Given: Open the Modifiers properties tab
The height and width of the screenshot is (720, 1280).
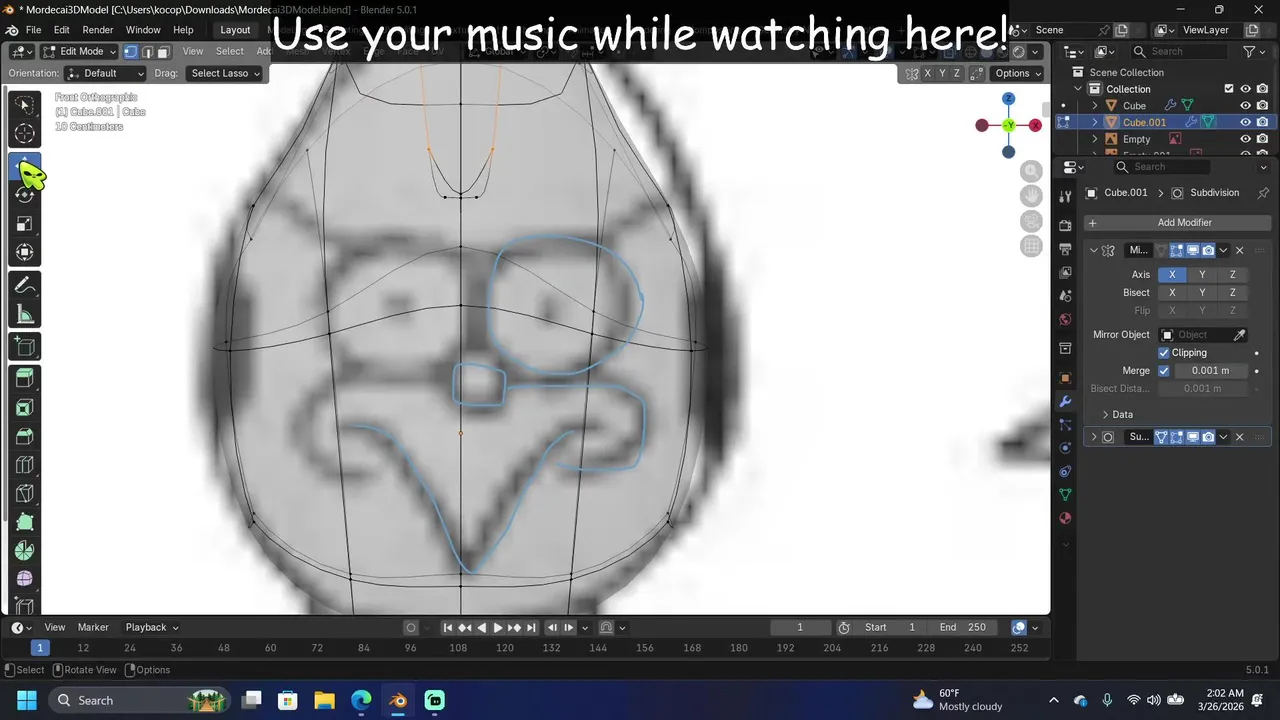Looking at the screenshot, I should click(x=1065, y=401).
